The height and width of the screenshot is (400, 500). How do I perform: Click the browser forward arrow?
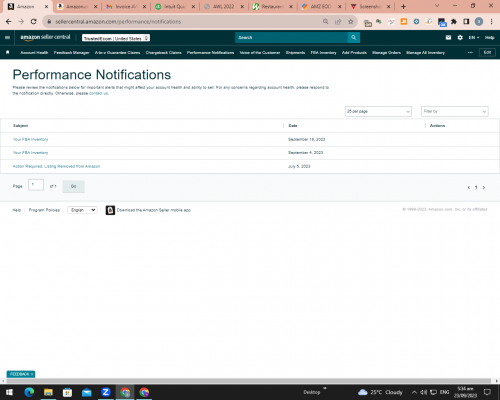tap(21, 21)
